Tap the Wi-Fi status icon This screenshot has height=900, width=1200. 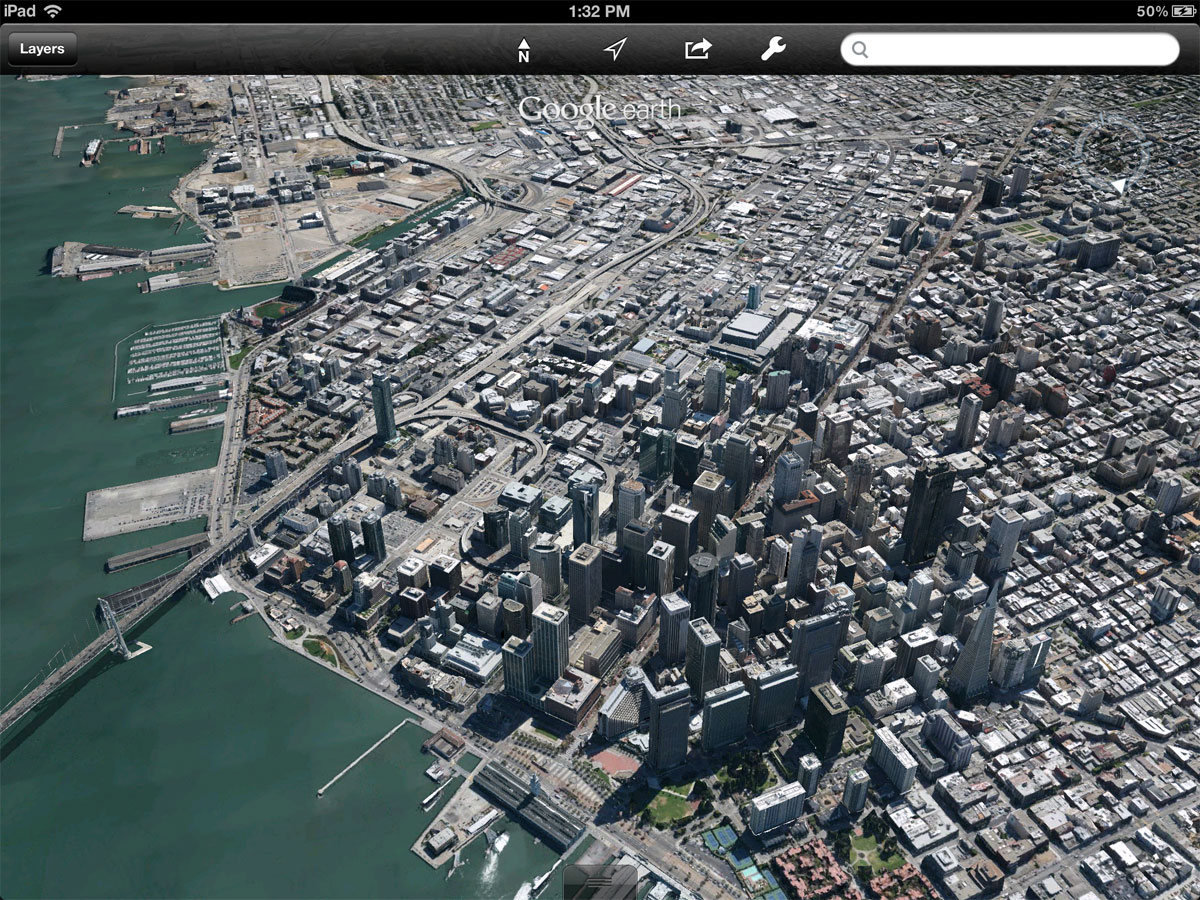coord(52,11)
